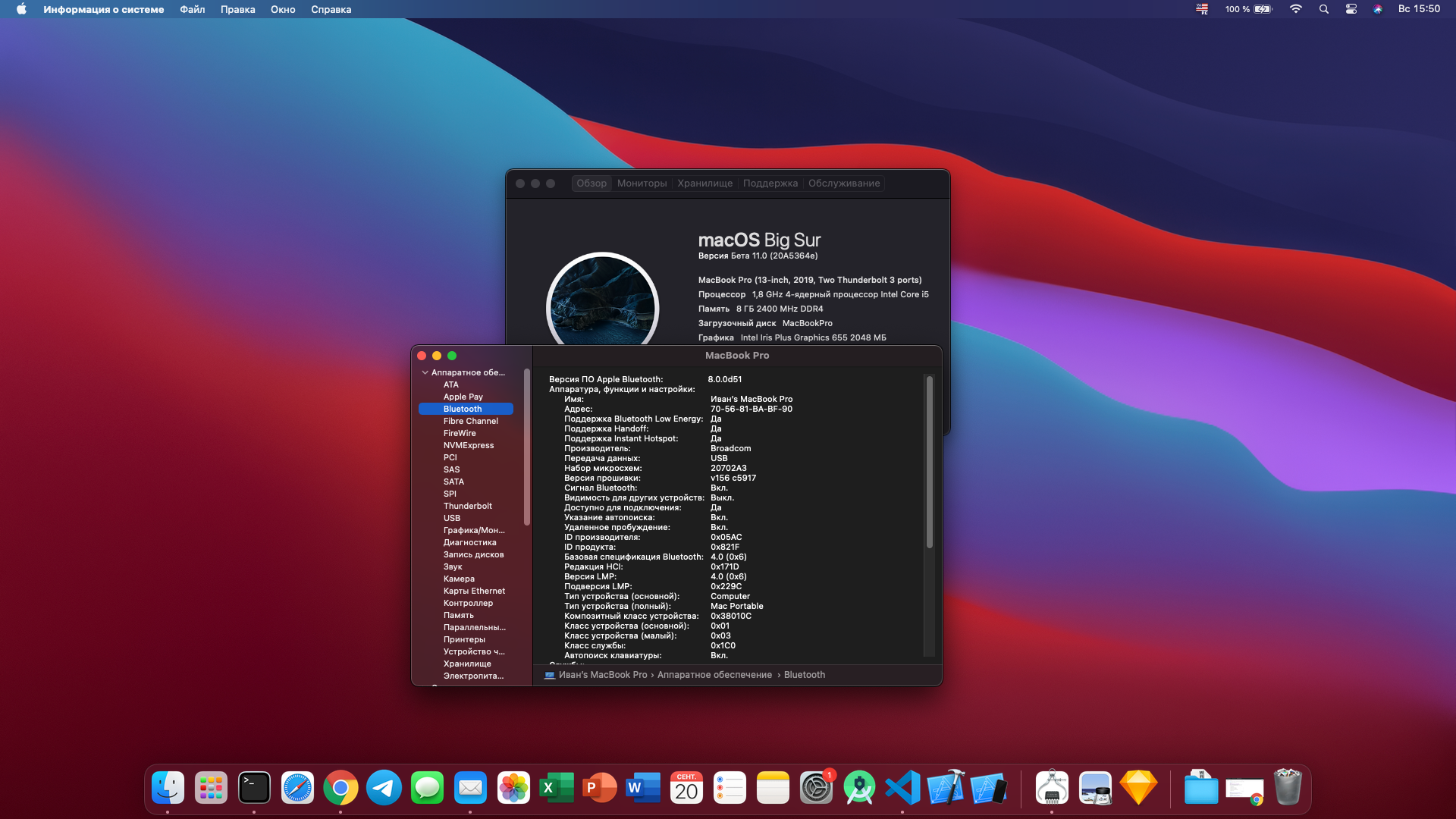This screenshot has width=1456, height=819.
Task: Click Аппаратное обеспечение in the path bar
Action: click(x=714, y=675)
